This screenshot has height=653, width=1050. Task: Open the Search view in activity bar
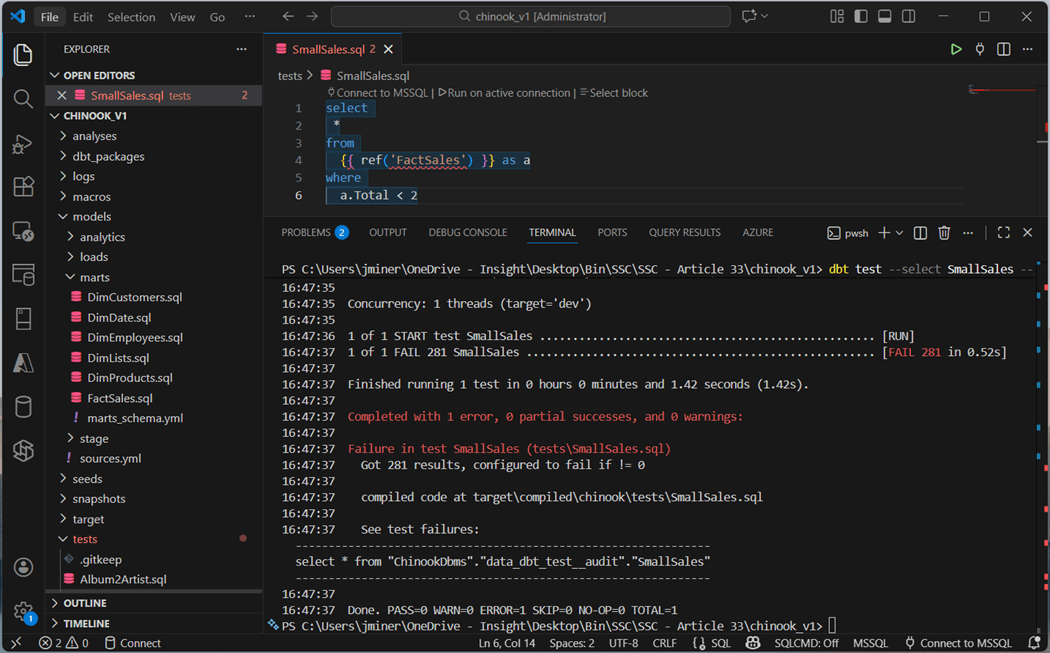(23, 98)
